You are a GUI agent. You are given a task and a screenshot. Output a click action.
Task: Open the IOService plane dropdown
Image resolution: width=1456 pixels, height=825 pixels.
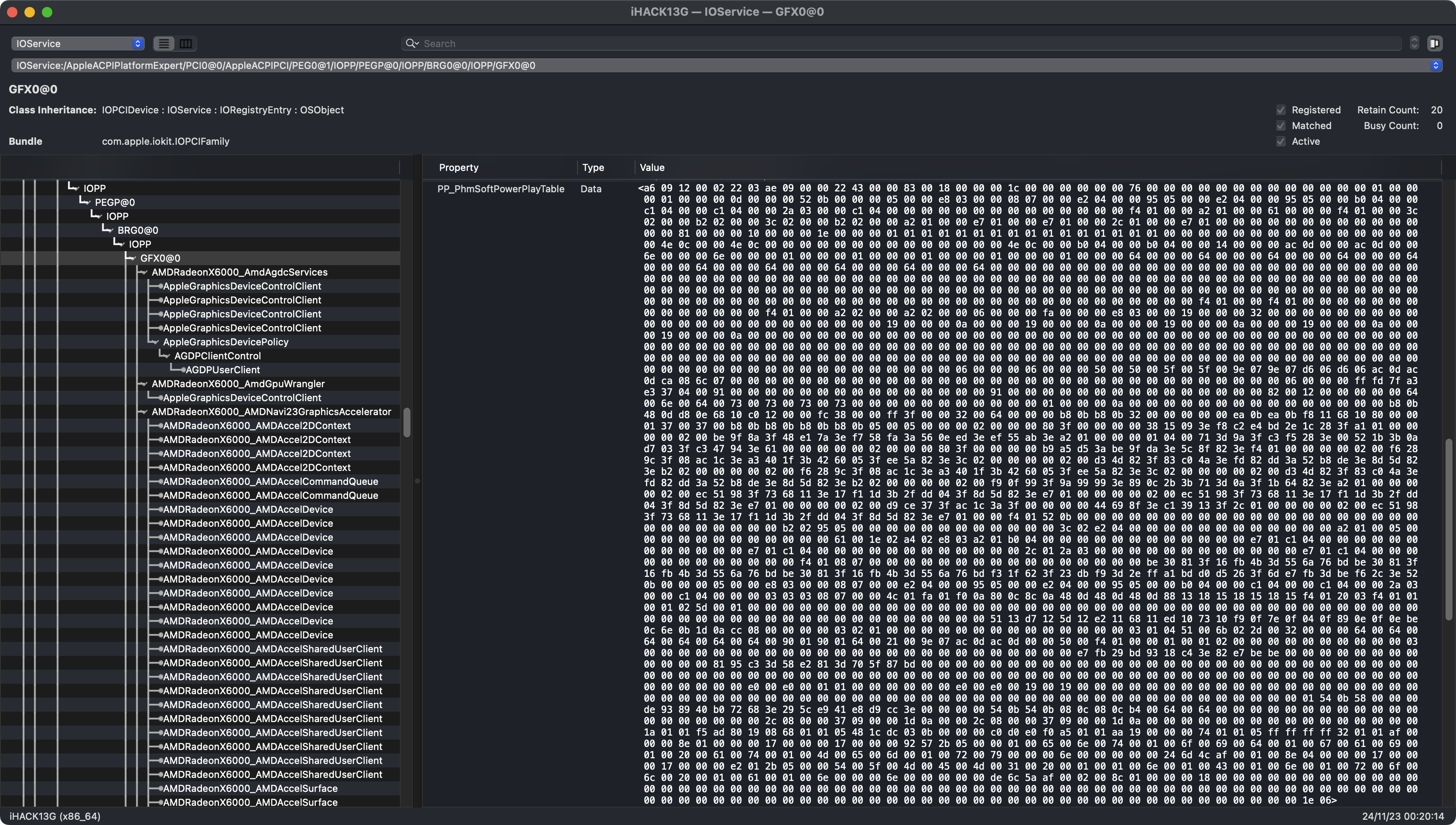[78, 44]
